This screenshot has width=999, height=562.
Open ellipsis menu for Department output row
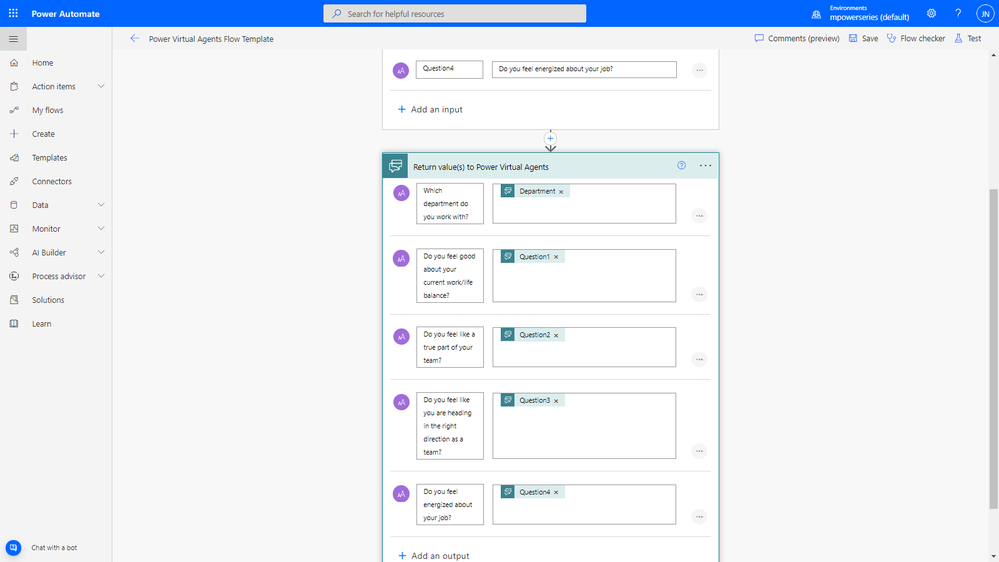pos(700,215)
